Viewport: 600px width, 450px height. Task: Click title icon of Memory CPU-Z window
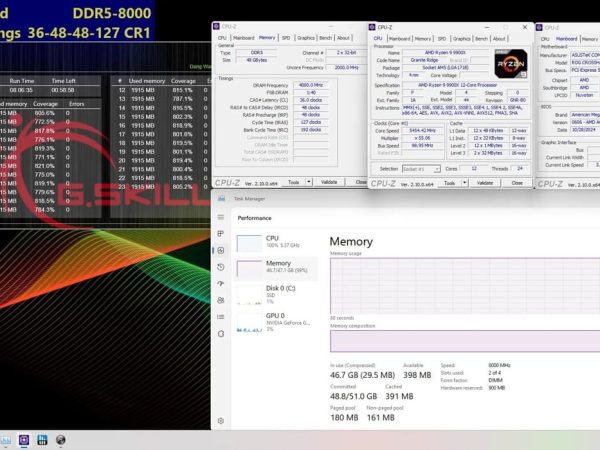tap(216, 26)
